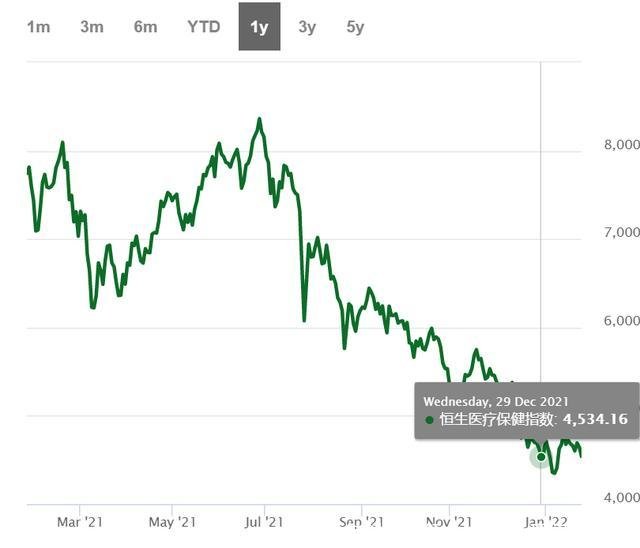Switch chart to 3y range
This screenshot has width=640, height=548.
pos(307,27)
